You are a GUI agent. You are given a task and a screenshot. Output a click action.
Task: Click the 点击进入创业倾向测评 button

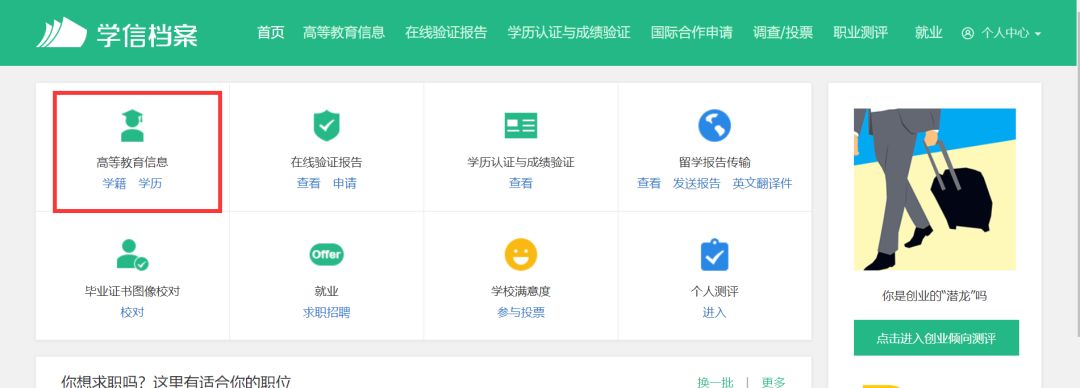[x=936, y=338]
